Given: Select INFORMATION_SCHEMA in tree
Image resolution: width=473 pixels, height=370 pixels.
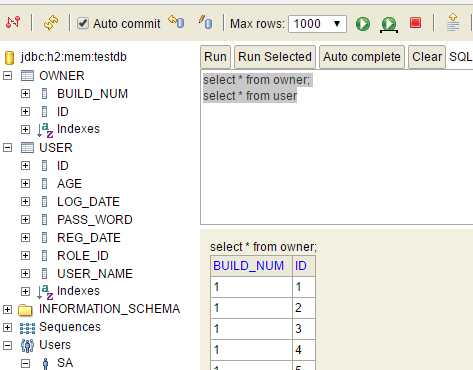Looking at the screenshot, I should [110, 309].
